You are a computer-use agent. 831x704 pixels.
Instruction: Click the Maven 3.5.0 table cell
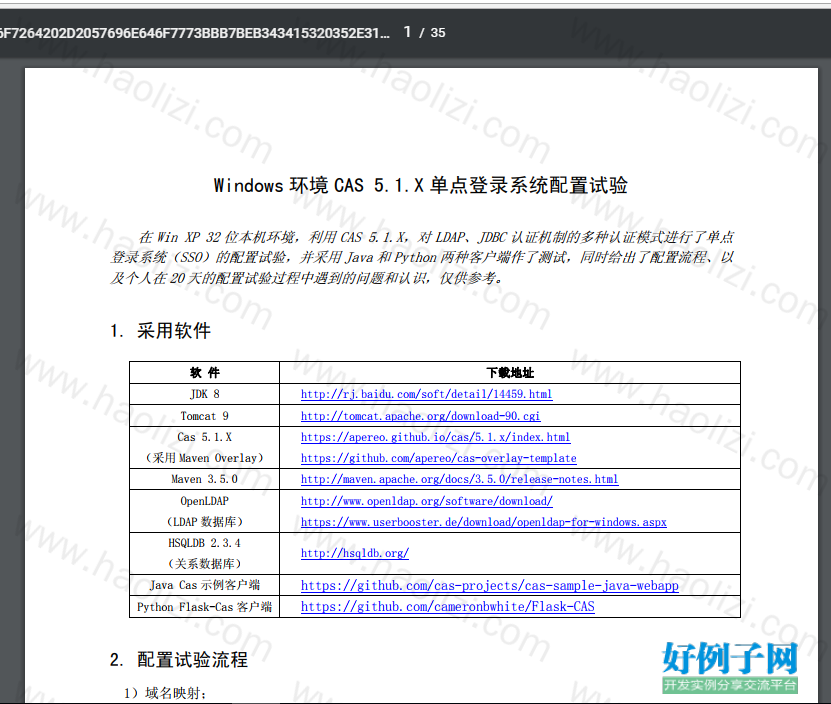click(205, 479)
